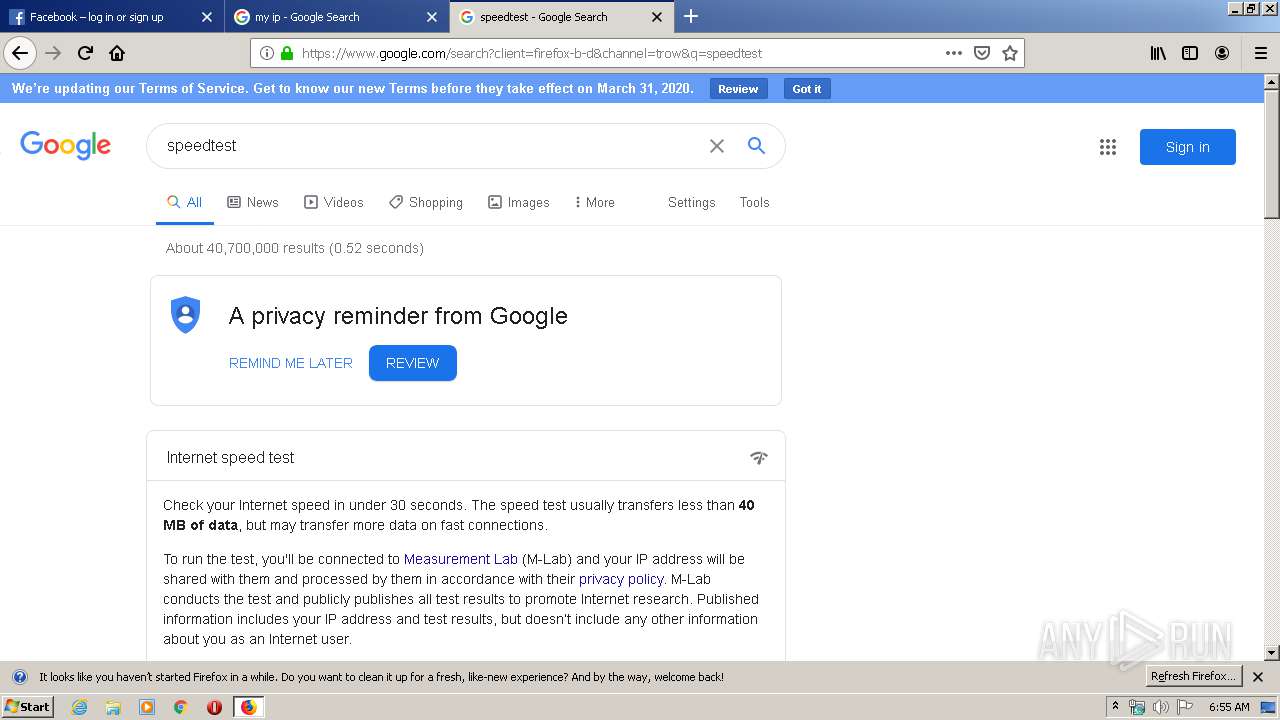Show hidden system tray icons
This screenshot has width=1280, height=720.
point(1116,707)
